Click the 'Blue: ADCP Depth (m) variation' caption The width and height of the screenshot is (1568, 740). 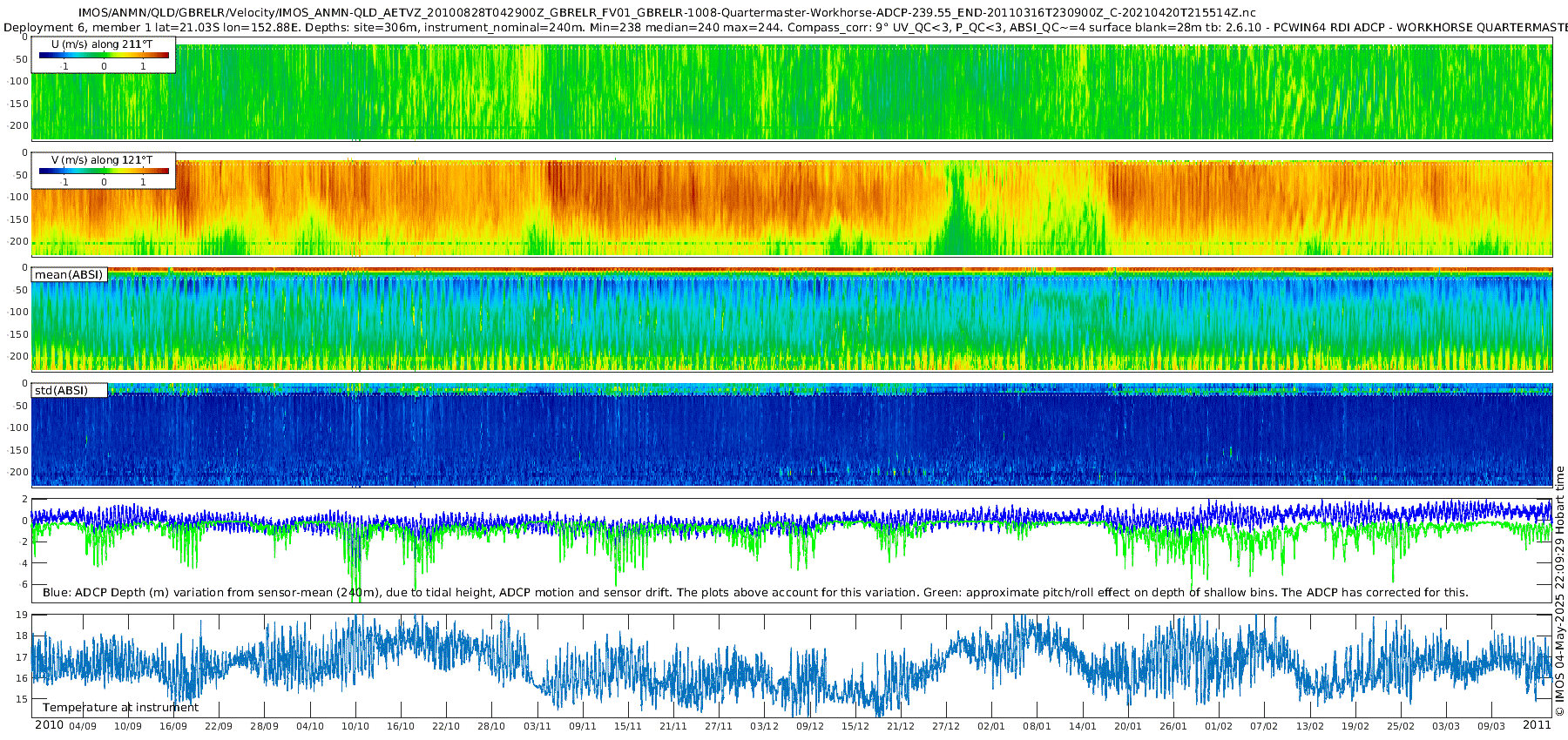point(755,593)
